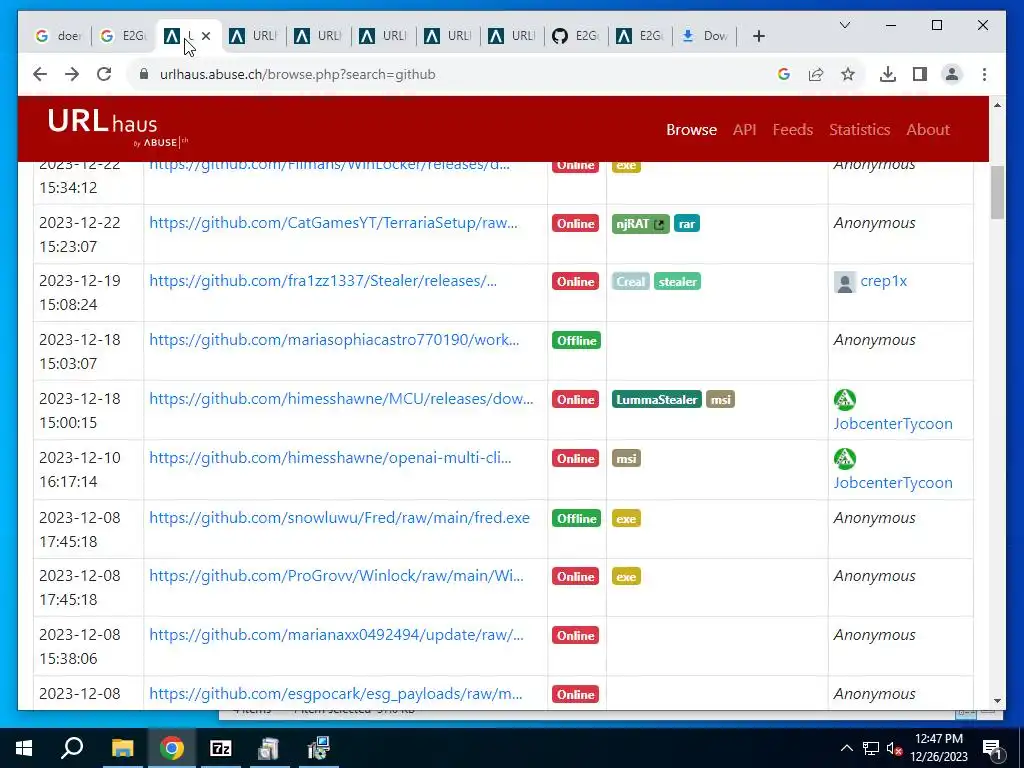Open snowluwu Fred fred.exe link
The width and height of the screenshot is (1024, 768).
(x=339, y=517)
